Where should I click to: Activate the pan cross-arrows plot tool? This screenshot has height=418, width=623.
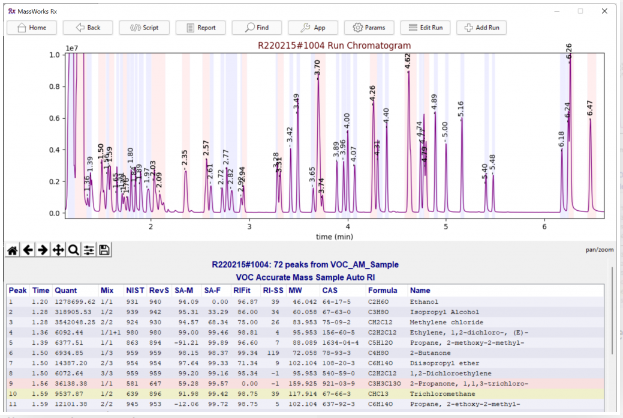tap(58, 248)
